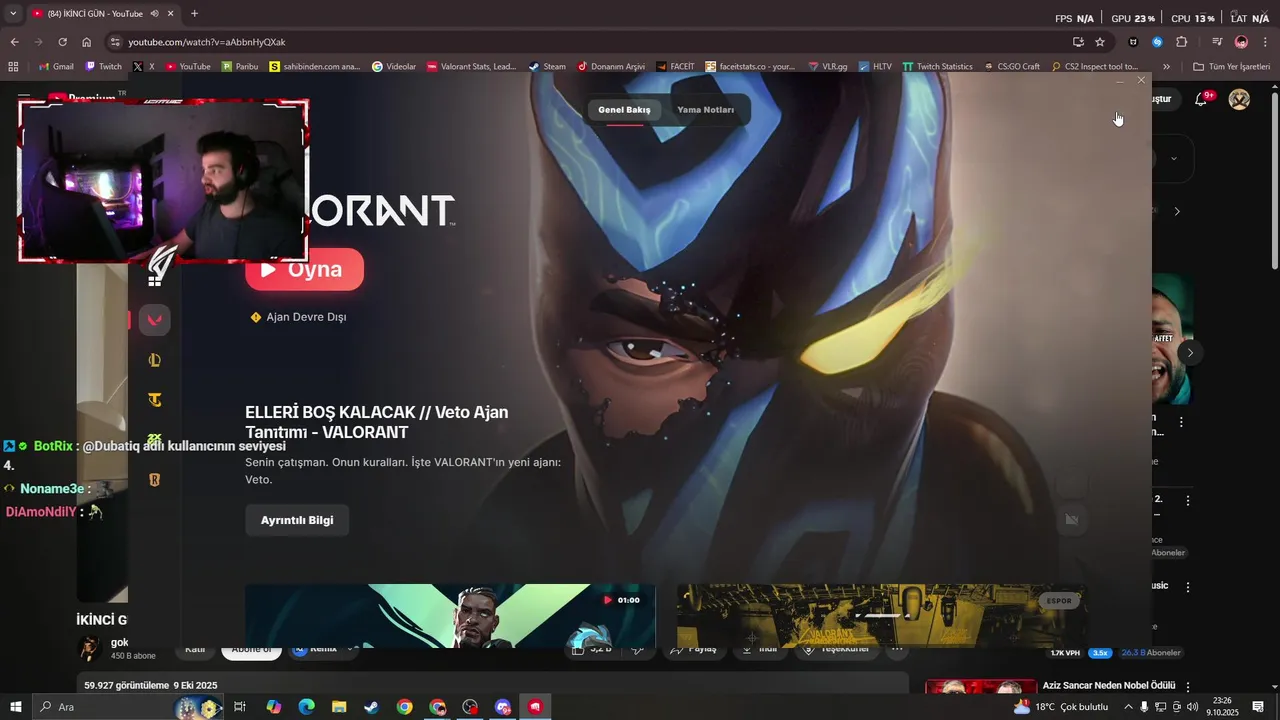Image resolution: width=1280 pixels, height=720 pixels.
Task: Open the HLTV bookmark
Action: pos(875,67)
